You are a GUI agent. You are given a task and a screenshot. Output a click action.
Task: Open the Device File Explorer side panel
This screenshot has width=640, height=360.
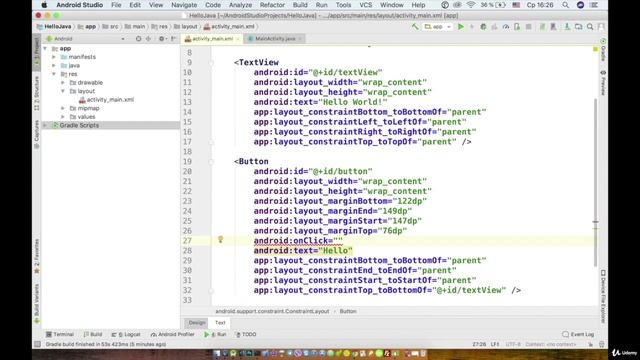point(603,296)
